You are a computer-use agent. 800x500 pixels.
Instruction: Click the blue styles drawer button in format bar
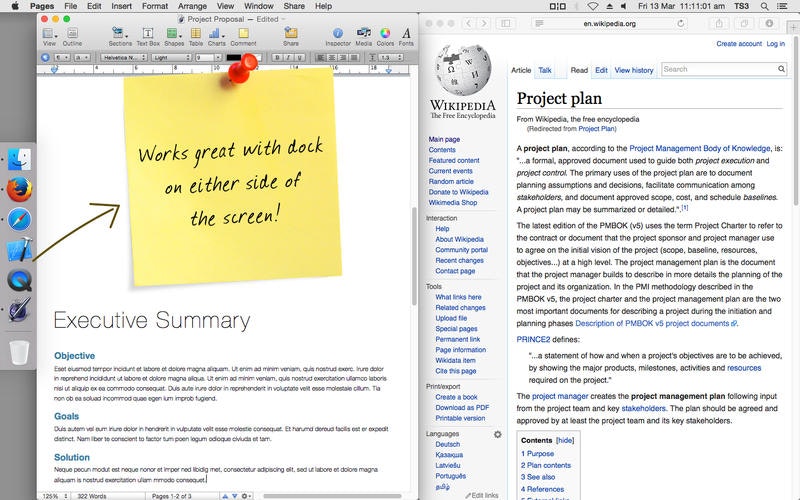(x=45, y=58)
